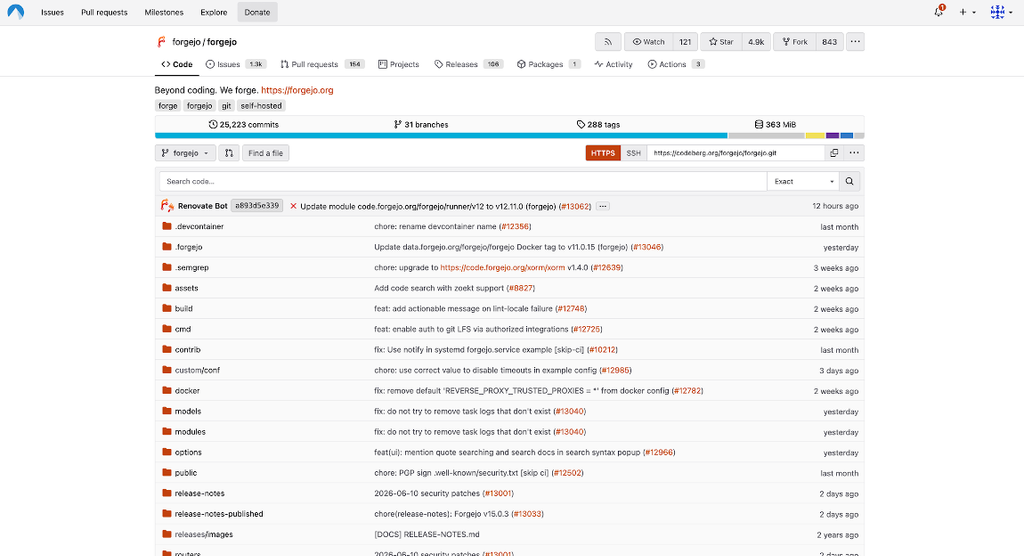Screen dimensions: 1024x556
Task: Open the 25,223 commits history
Action: (244, 124)
